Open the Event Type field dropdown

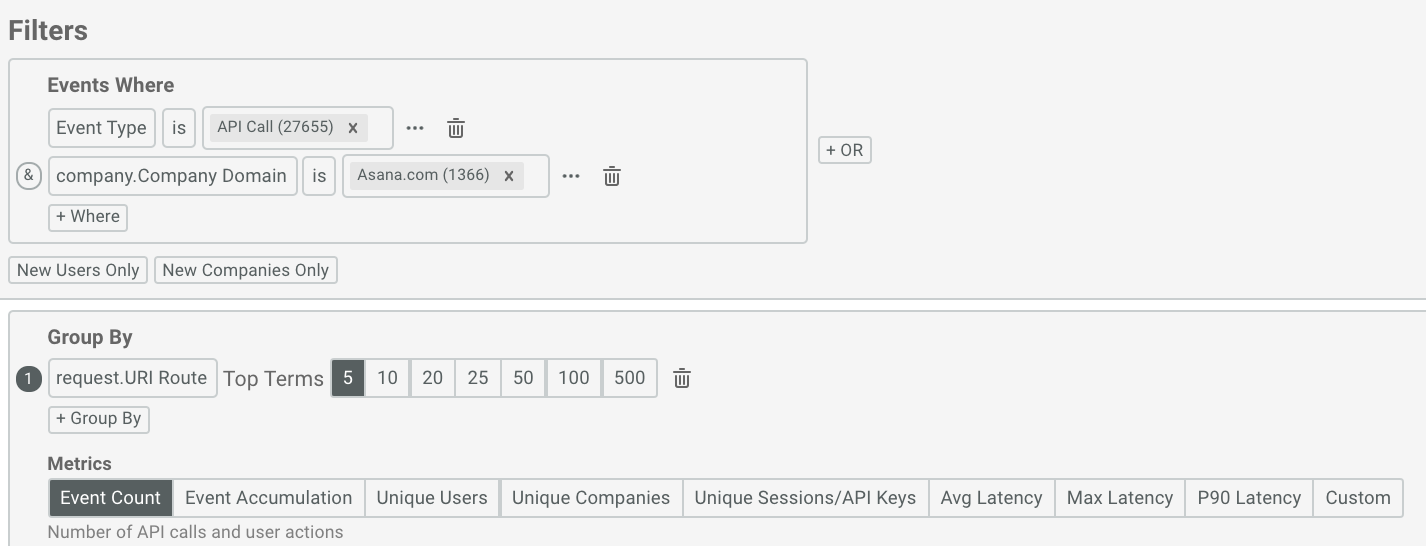(101, 128)
